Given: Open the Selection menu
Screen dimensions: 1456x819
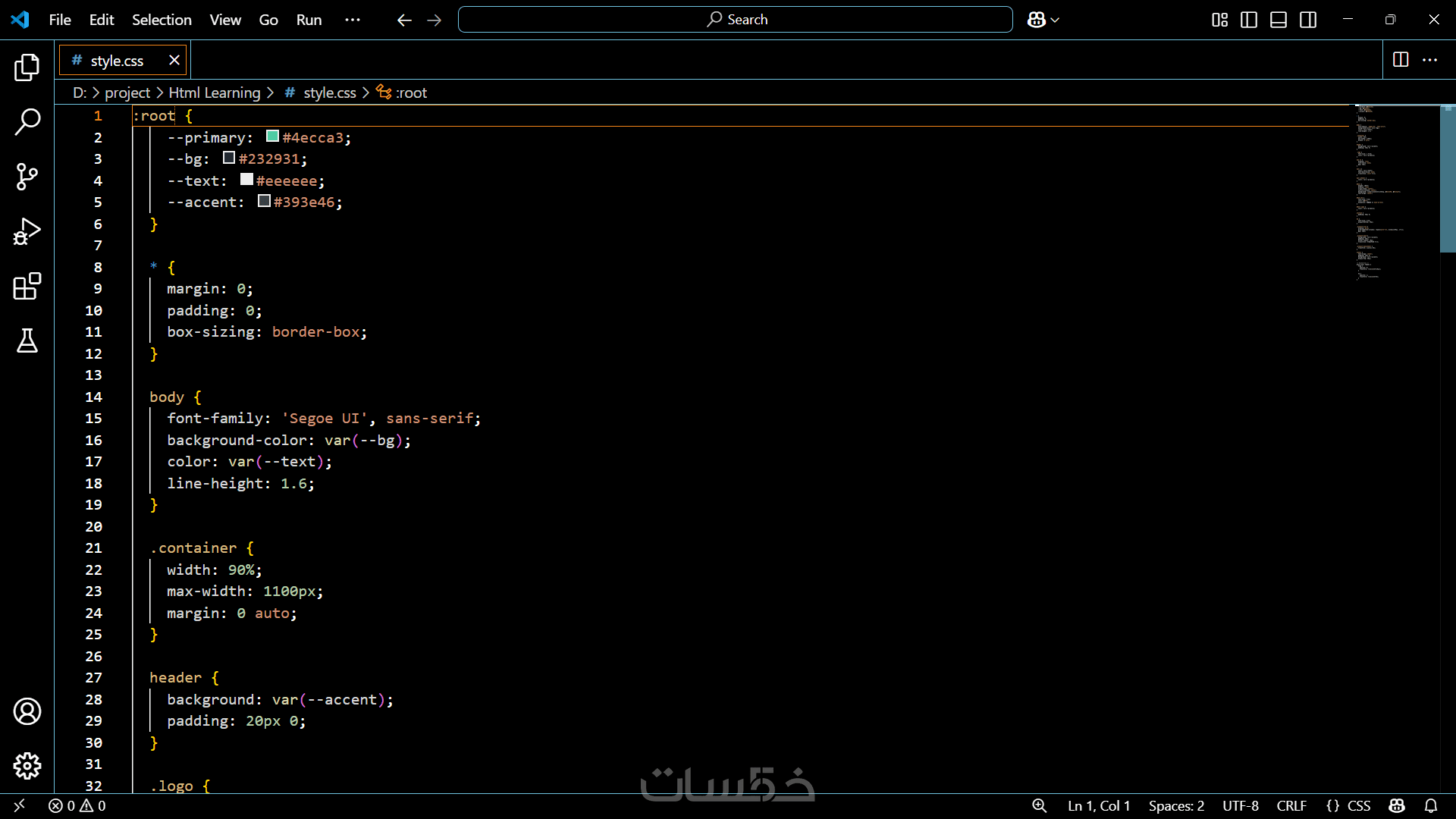Looking at the screenshot, I should [162, 20].
